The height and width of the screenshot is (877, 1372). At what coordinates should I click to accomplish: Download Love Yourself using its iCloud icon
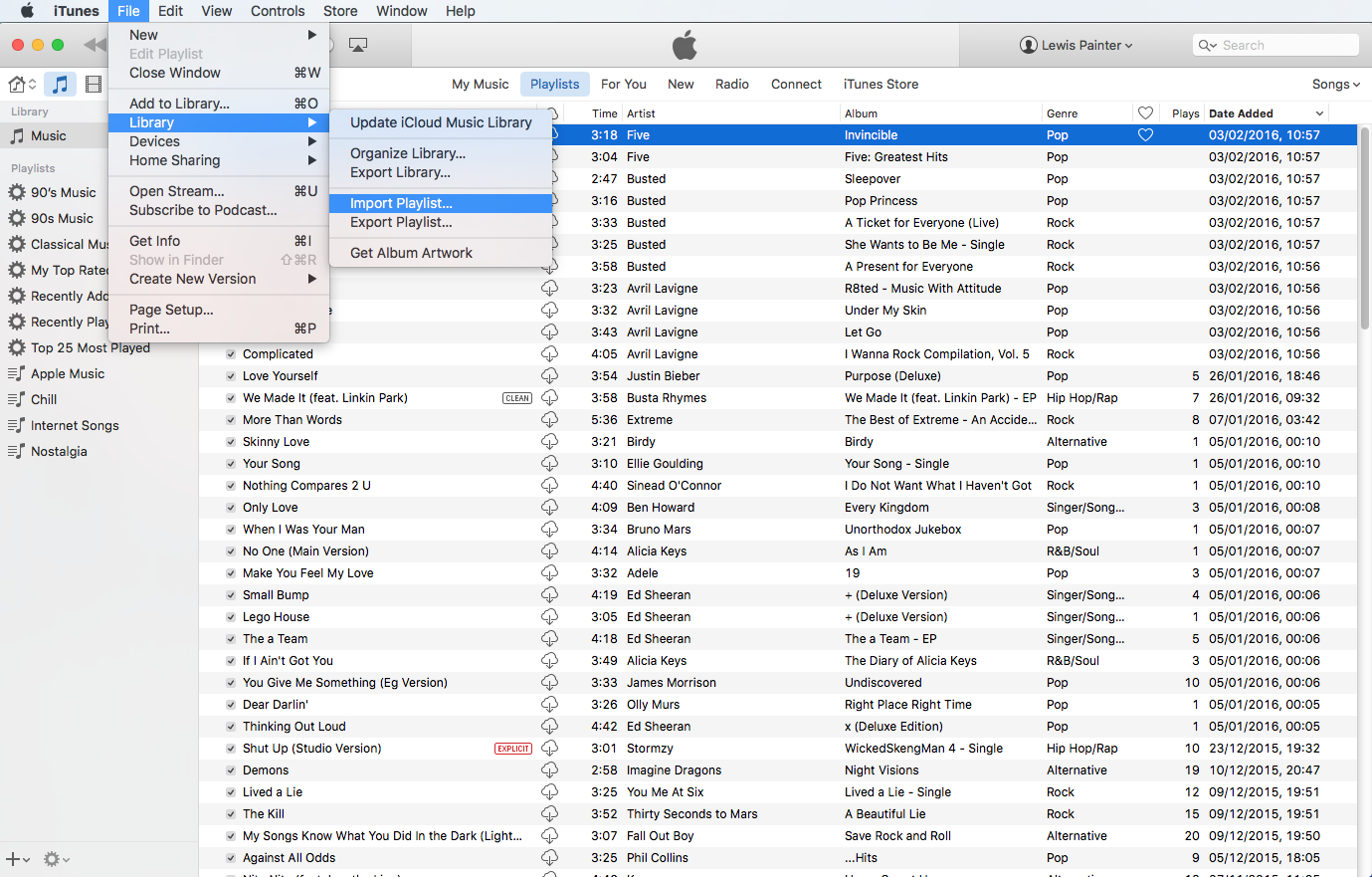(549, 376)
